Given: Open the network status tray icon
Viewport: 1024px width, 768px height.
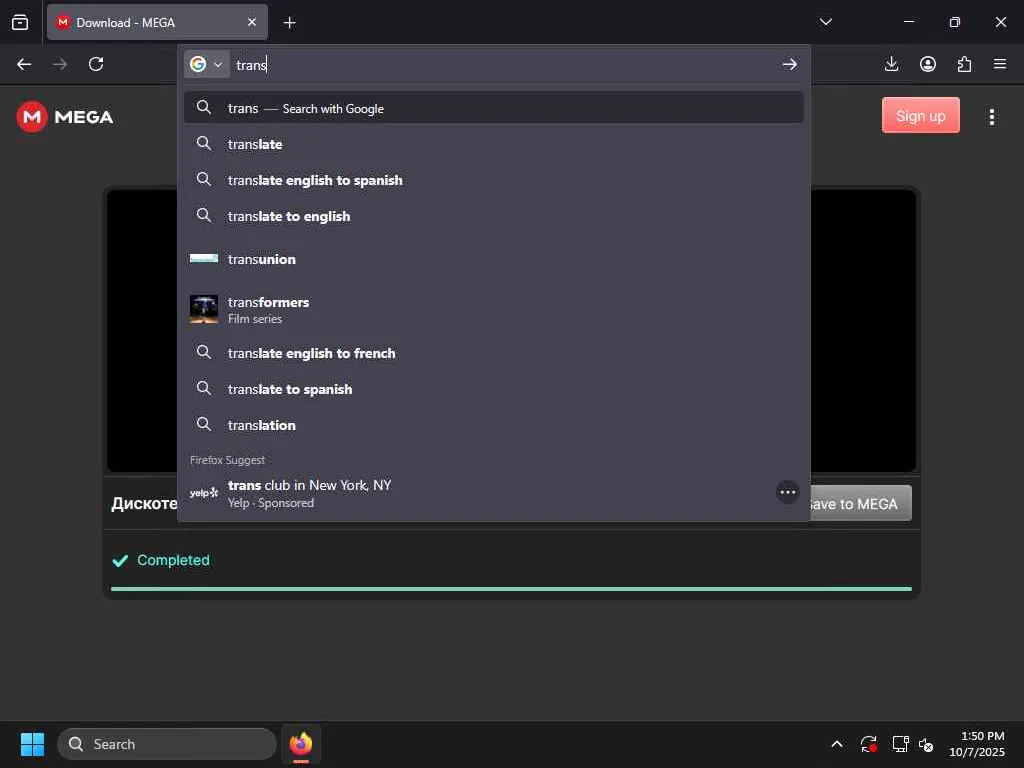Looking at the screenshot, I should pyautogui.click(x=901, y=744).
